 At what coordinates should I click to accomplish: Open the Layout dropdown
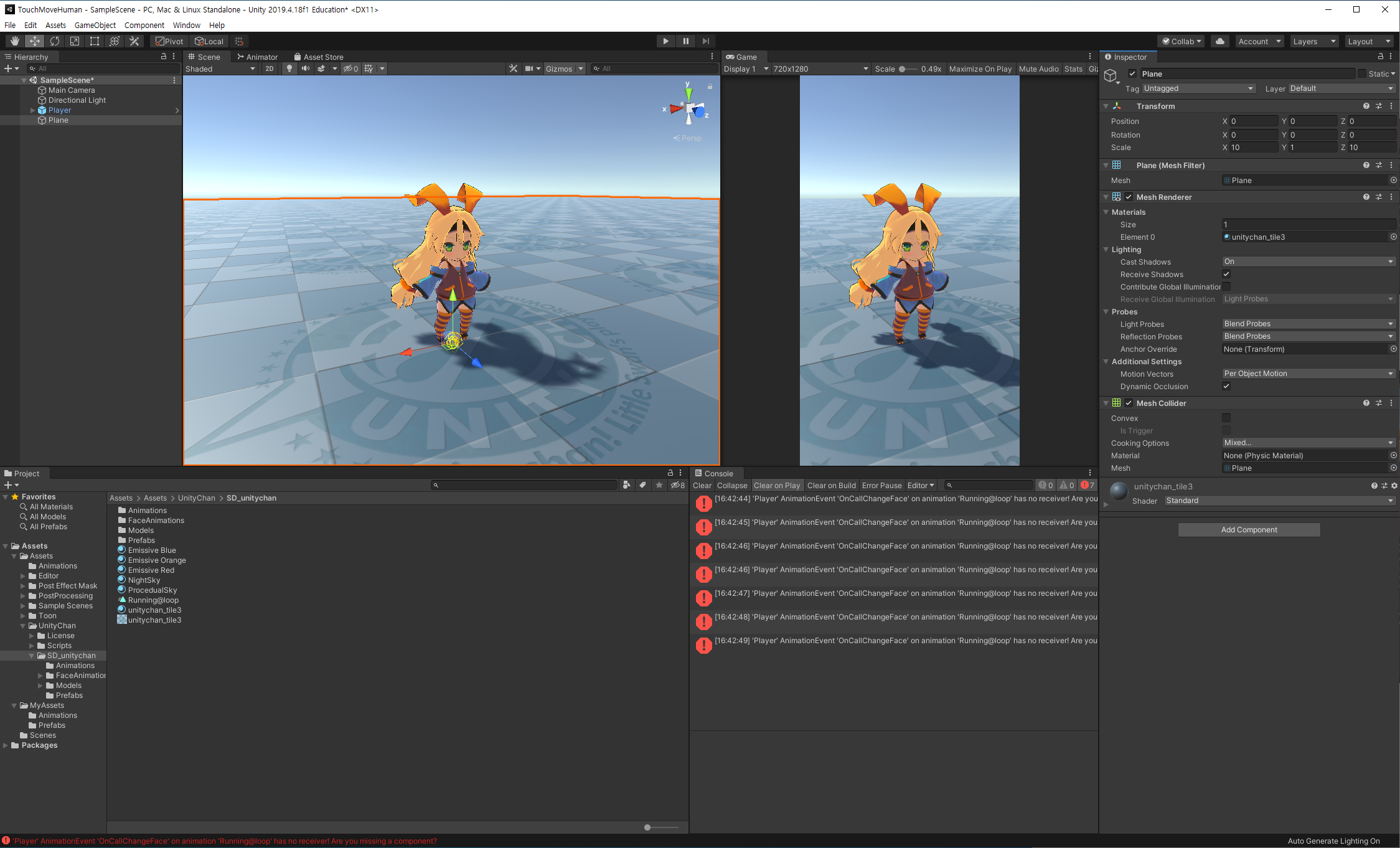click(x=1368, y=41)
